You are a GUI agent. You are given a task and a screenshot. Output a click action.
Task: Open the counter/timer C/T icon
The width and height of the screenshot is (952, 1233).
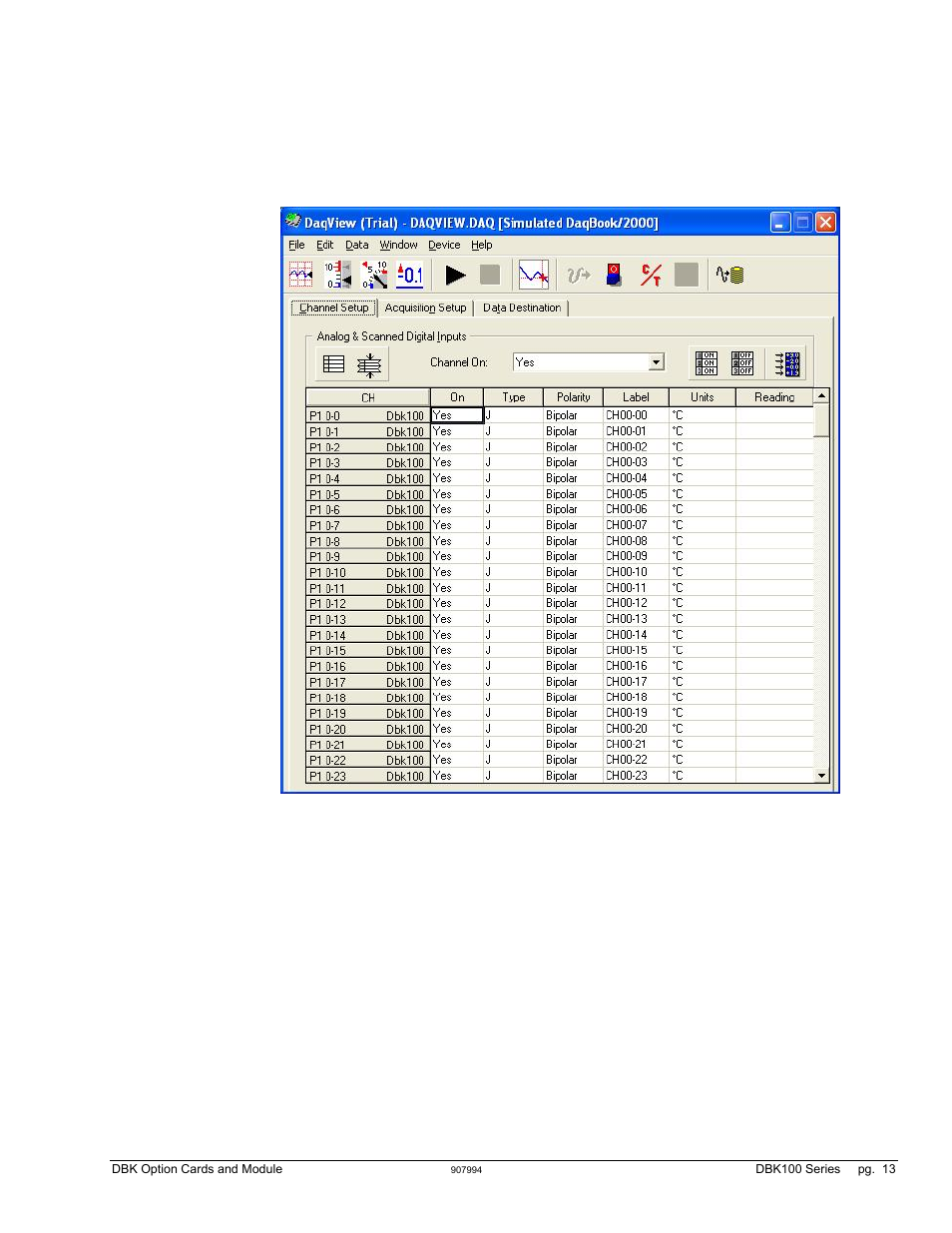(x=651, y=275)
